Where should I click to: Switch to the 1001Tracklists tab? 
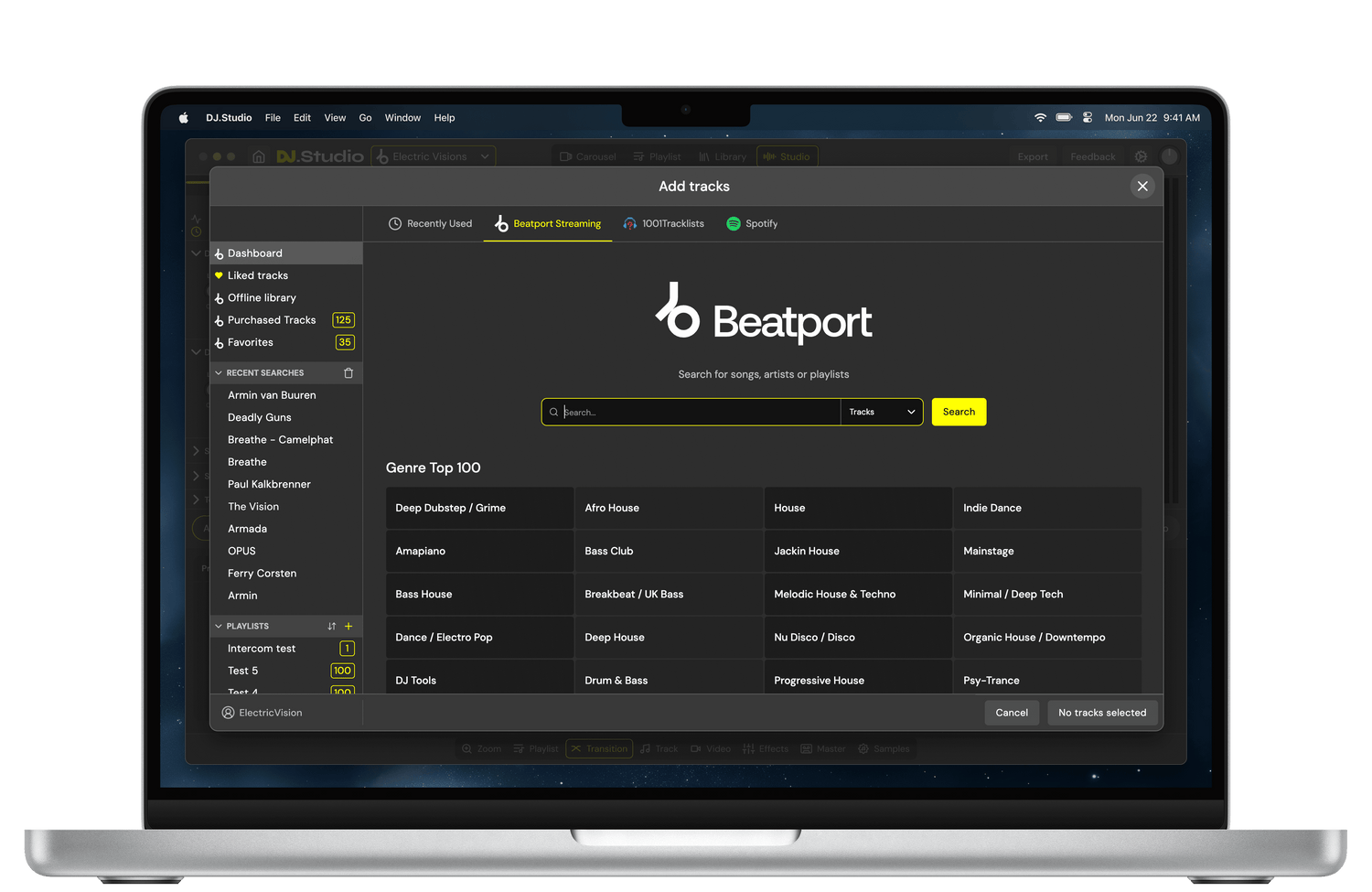coord(664,224)
